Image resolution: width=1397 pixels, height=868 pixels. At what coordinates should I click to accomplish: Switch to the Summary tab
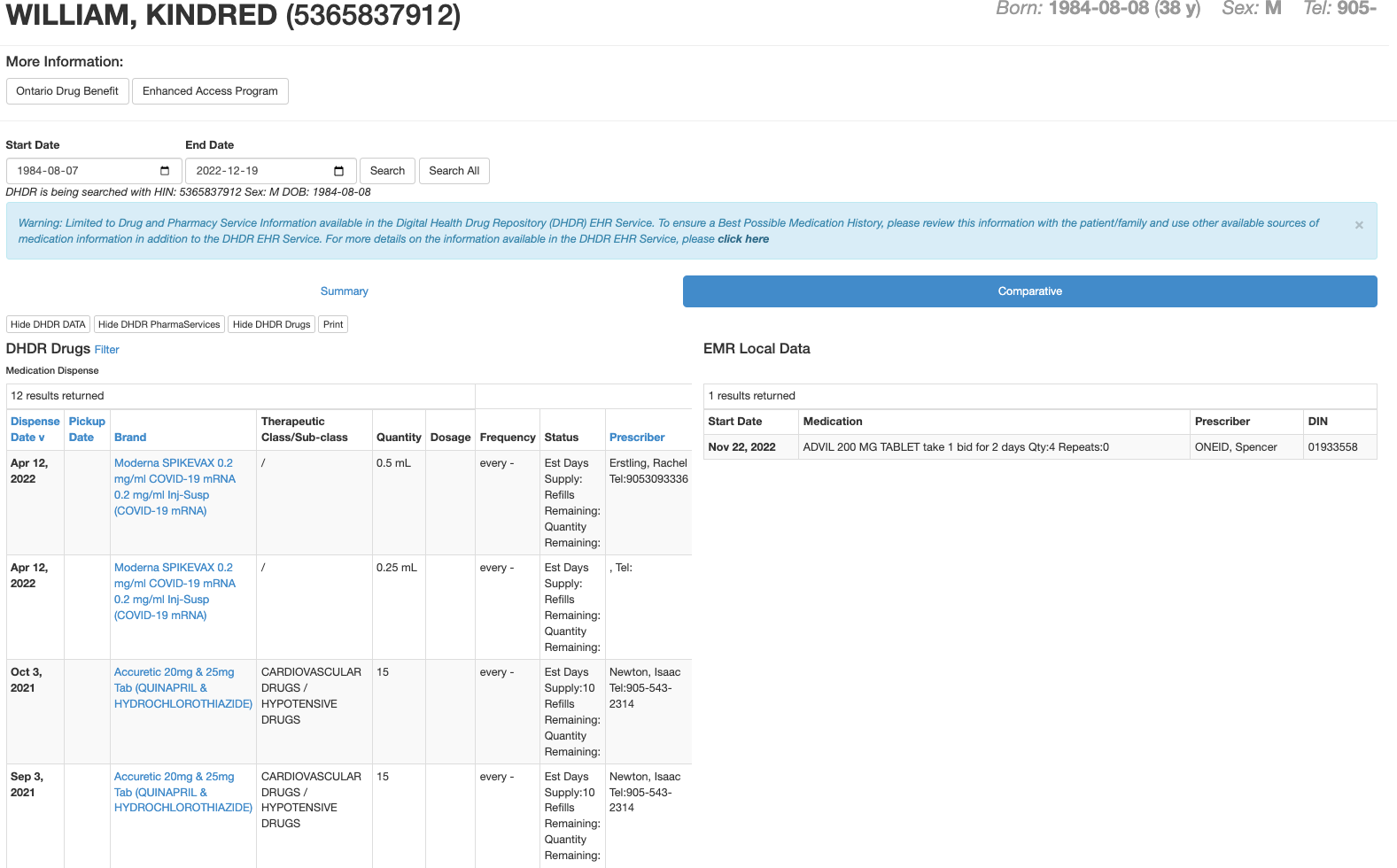344,291
